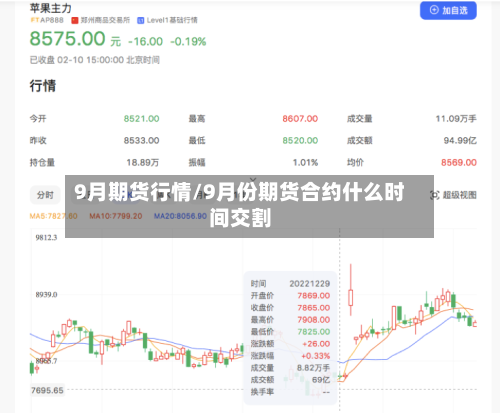Click the 苹果主力 contract title
The width and height of the screenshot is (500, 413).
pyautogui.click(x=50, y=8)
